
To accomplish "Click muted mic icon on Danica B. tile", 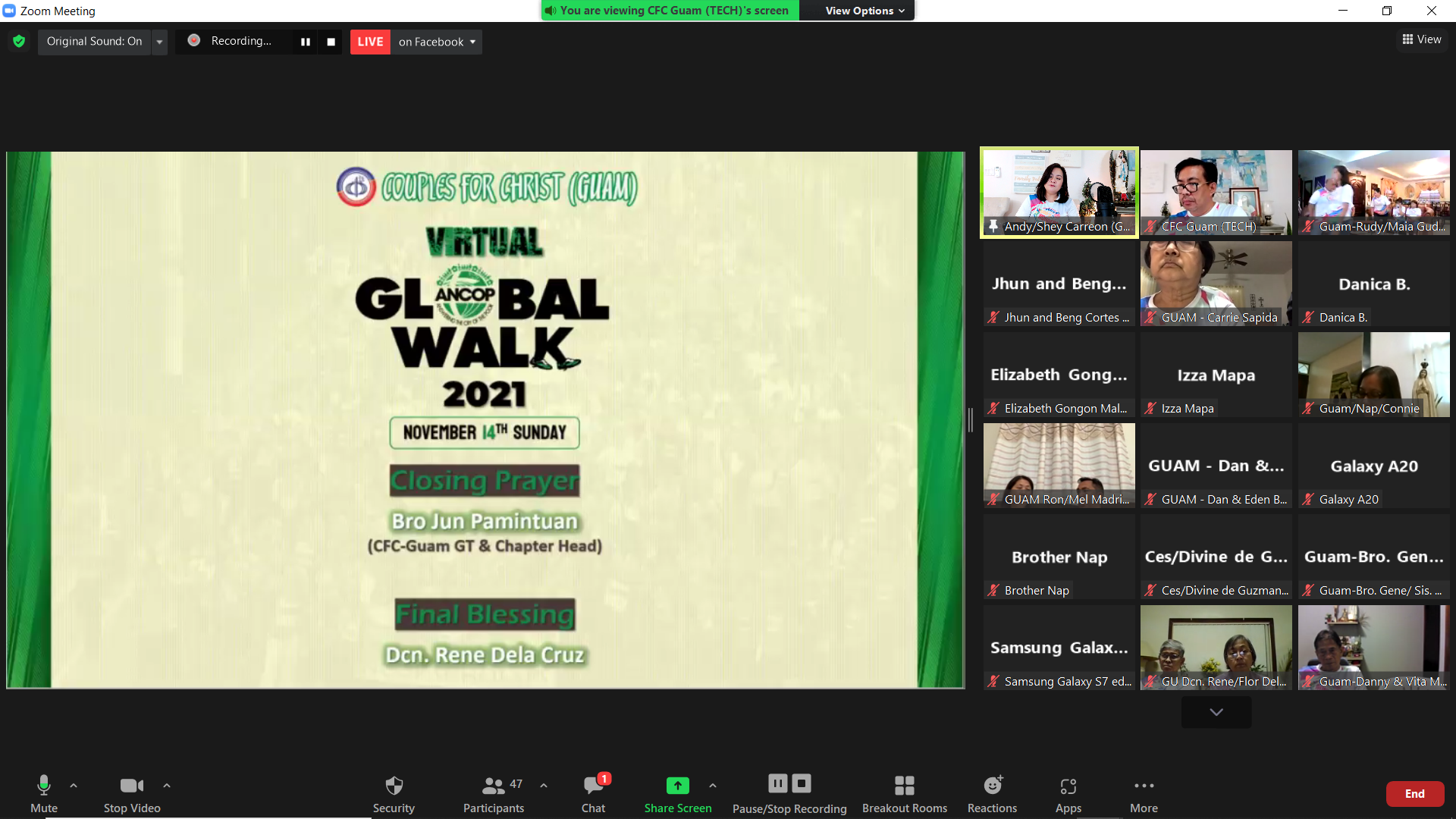I will pos(1308,317).
